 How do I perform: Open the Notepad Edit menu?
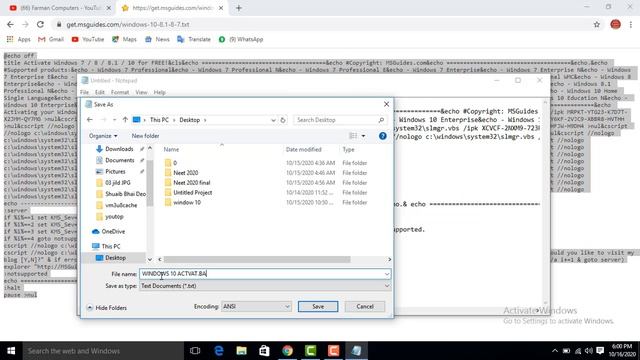pyautogui.click(x=100, y=92)
